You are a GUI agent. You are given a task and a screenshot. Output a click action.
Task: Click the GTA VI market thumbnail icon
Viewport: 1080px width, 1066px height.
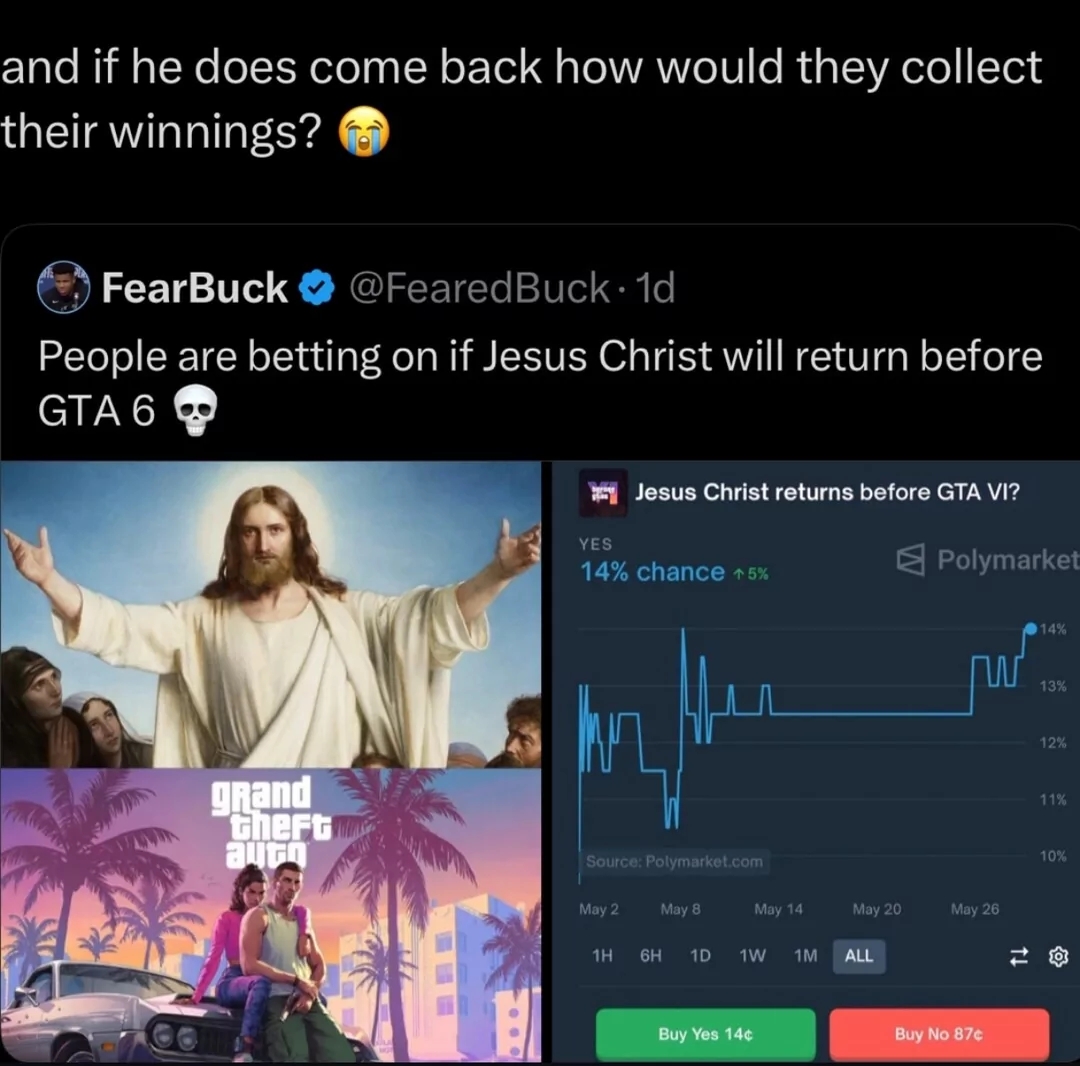click(603, 492)
